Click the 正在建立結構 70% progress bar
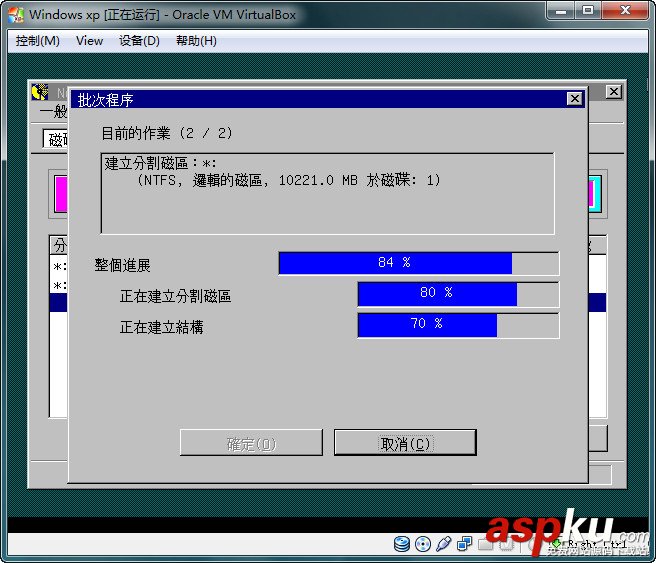The image size is (656, 563). (x=458, y=325)
